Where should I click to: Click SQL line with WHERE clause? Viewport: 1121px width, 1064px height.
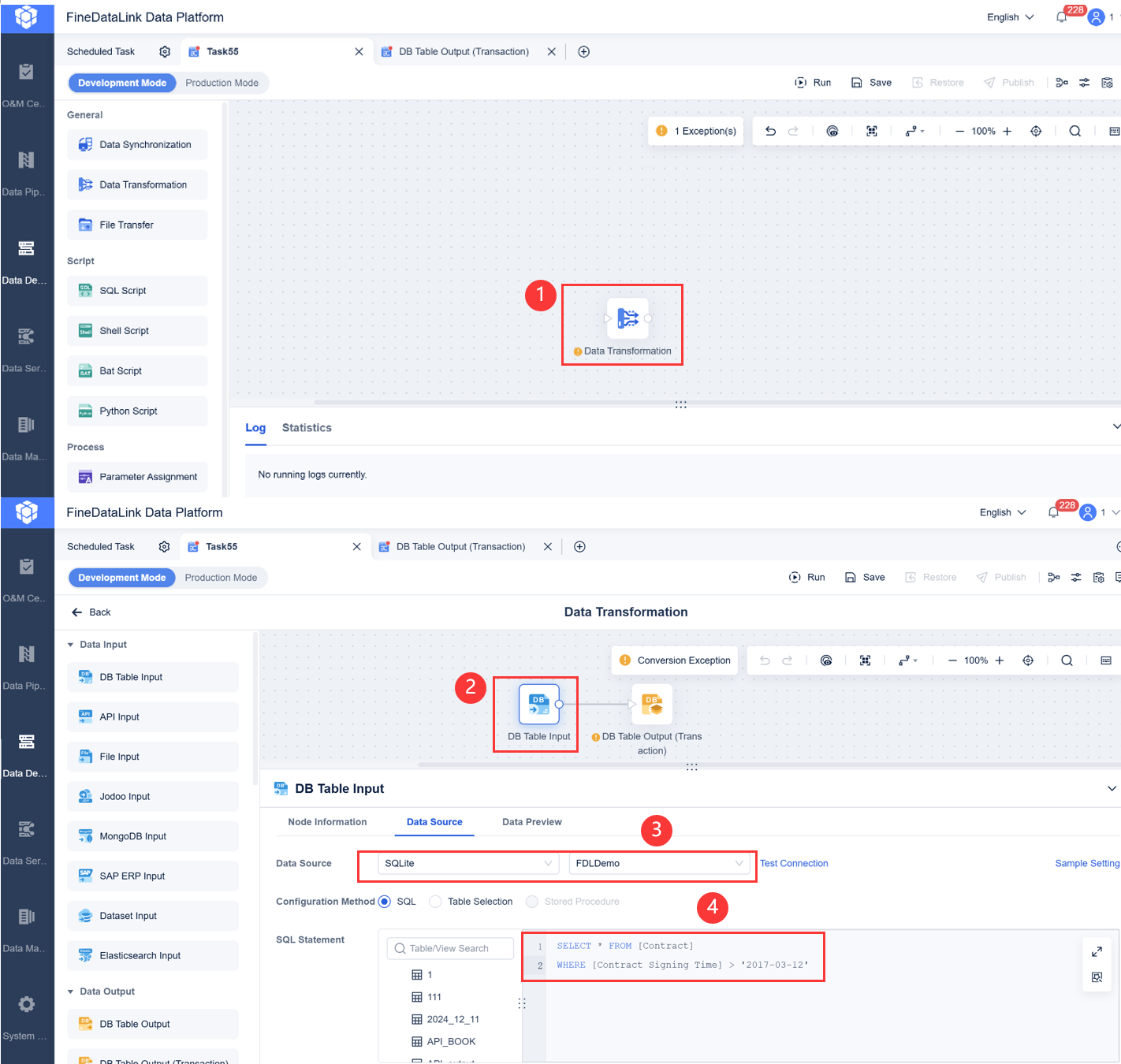(x=683, y=965)
